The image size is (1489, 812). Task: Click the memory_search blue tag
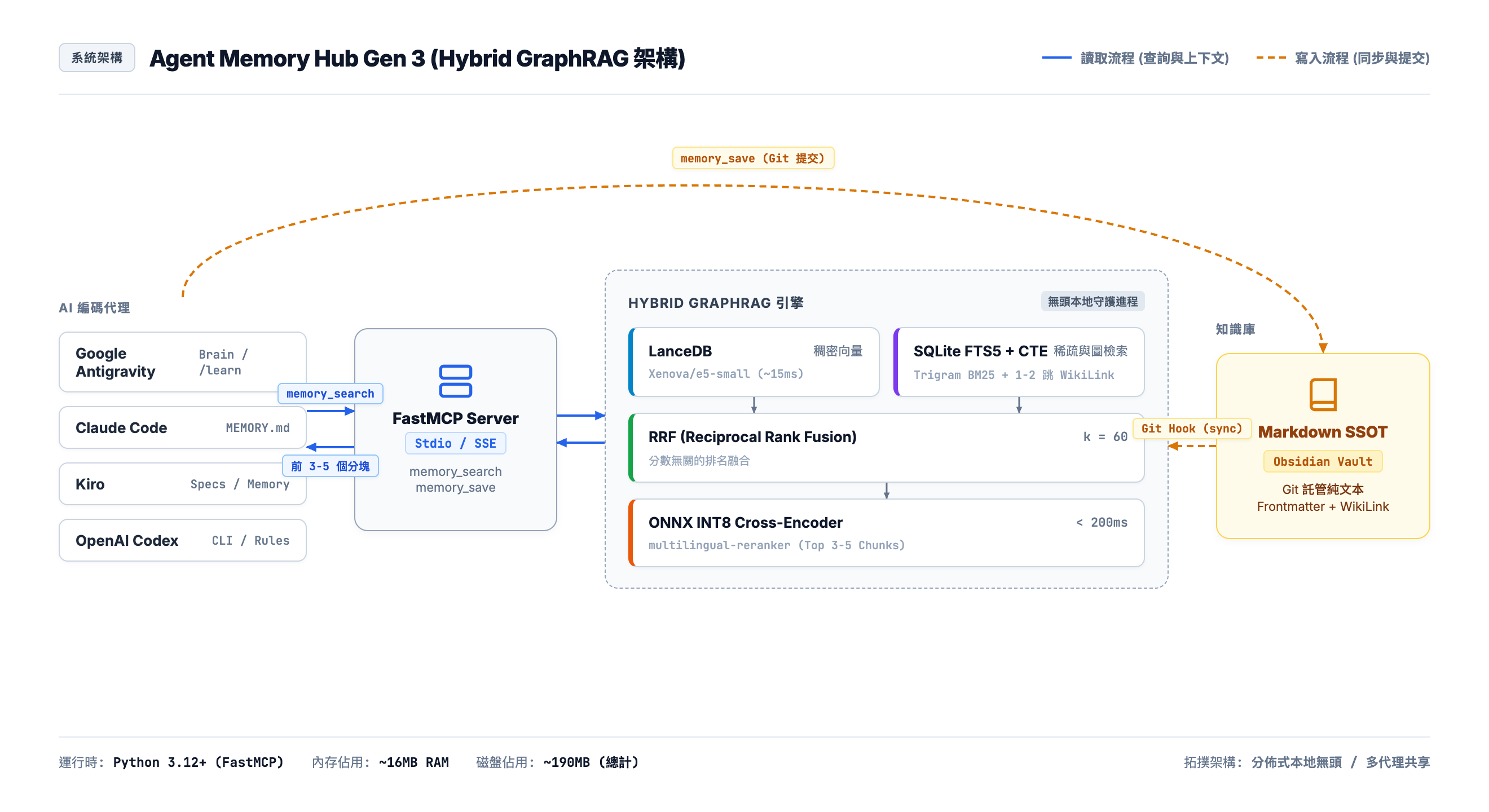point(330,394)
